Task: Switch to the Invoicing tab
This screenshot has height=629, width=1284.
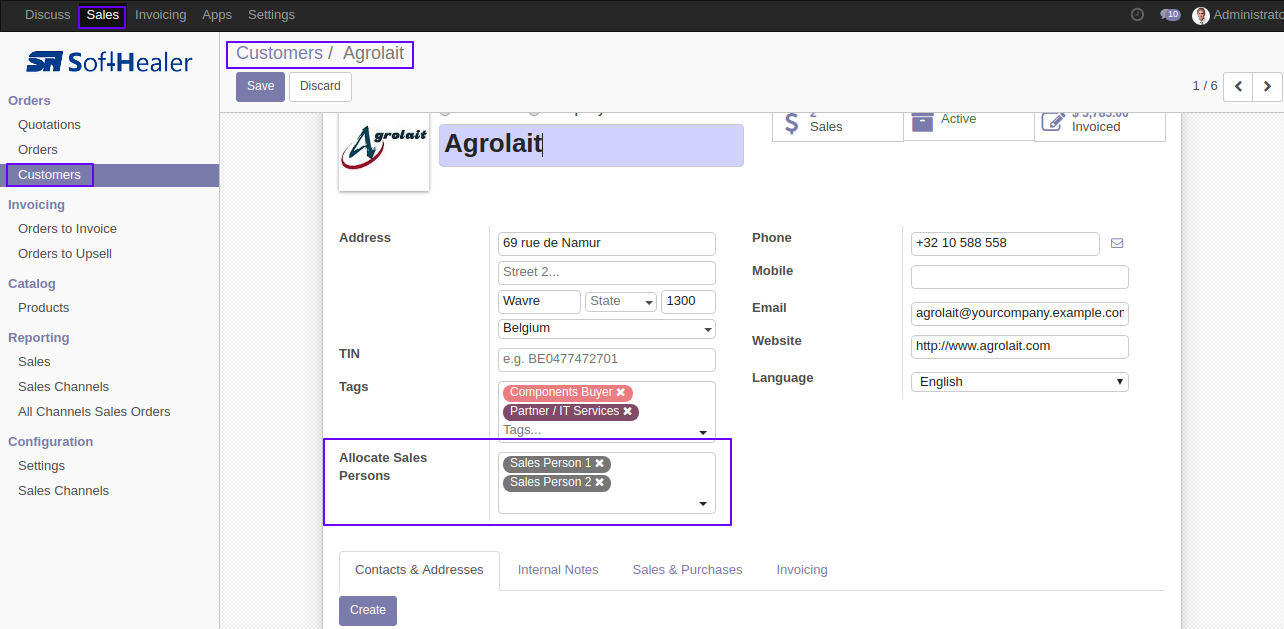Action: tap(802, 570)
